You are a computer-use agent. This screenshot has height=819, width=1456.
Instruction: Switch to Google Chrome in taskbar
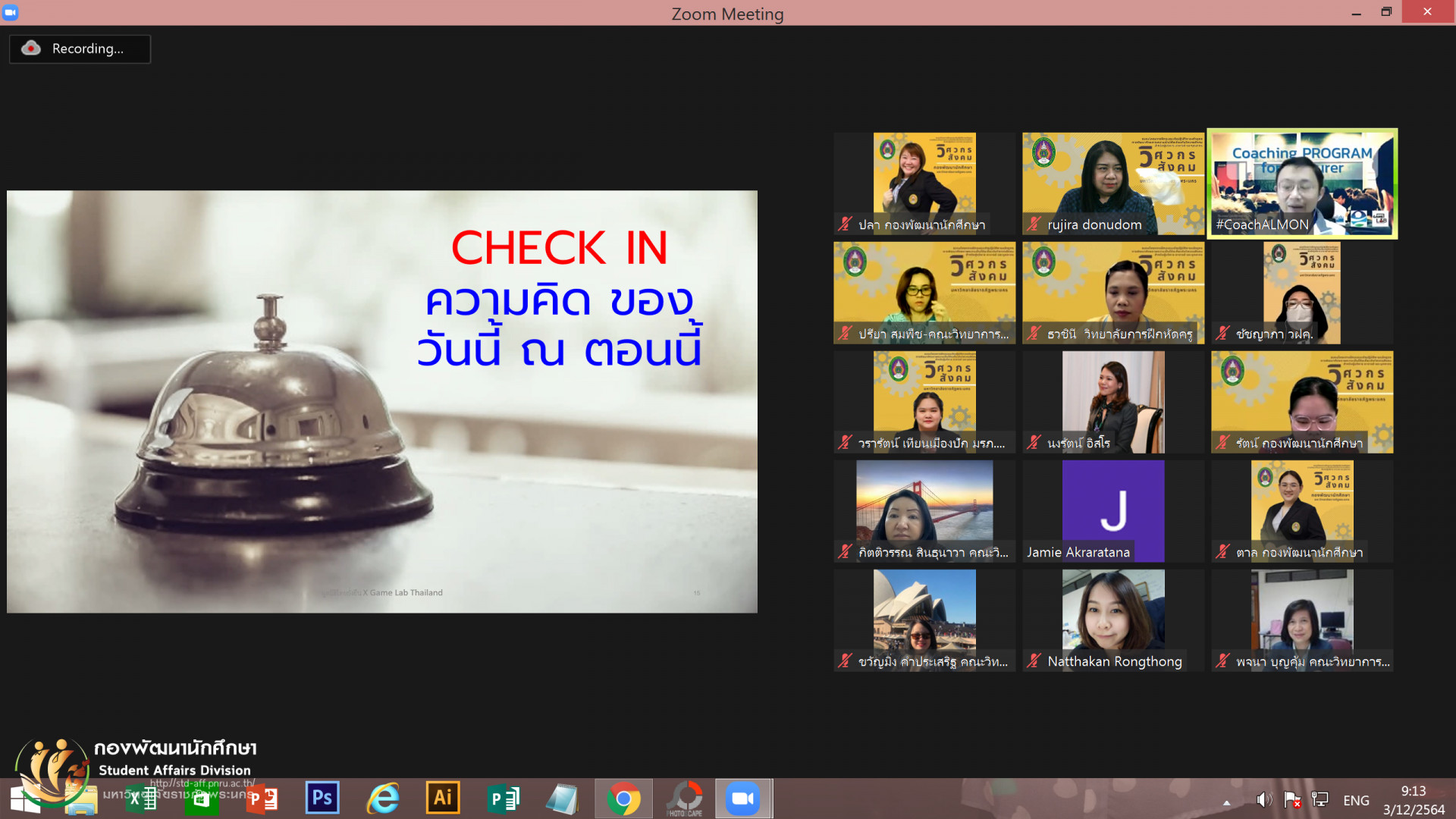(623, 799)
